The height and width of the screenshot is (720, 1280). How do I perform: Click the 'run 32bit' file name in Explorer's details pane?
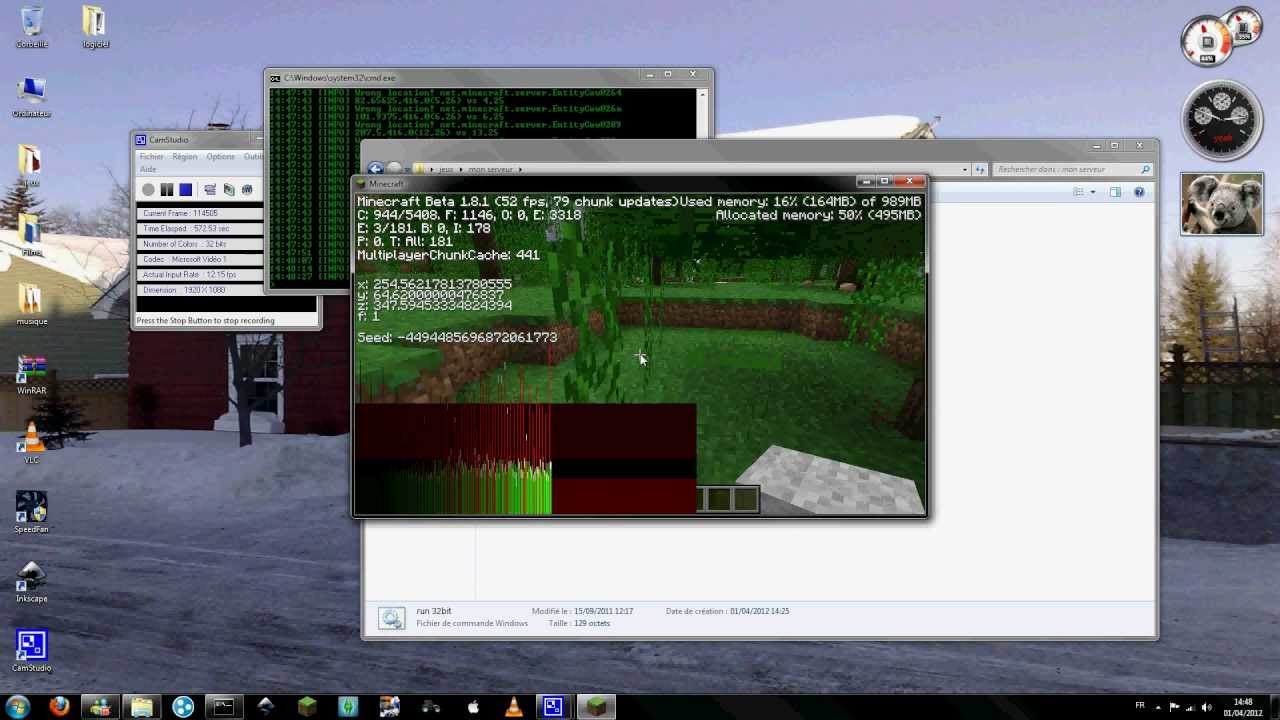(x=434, y=610)
